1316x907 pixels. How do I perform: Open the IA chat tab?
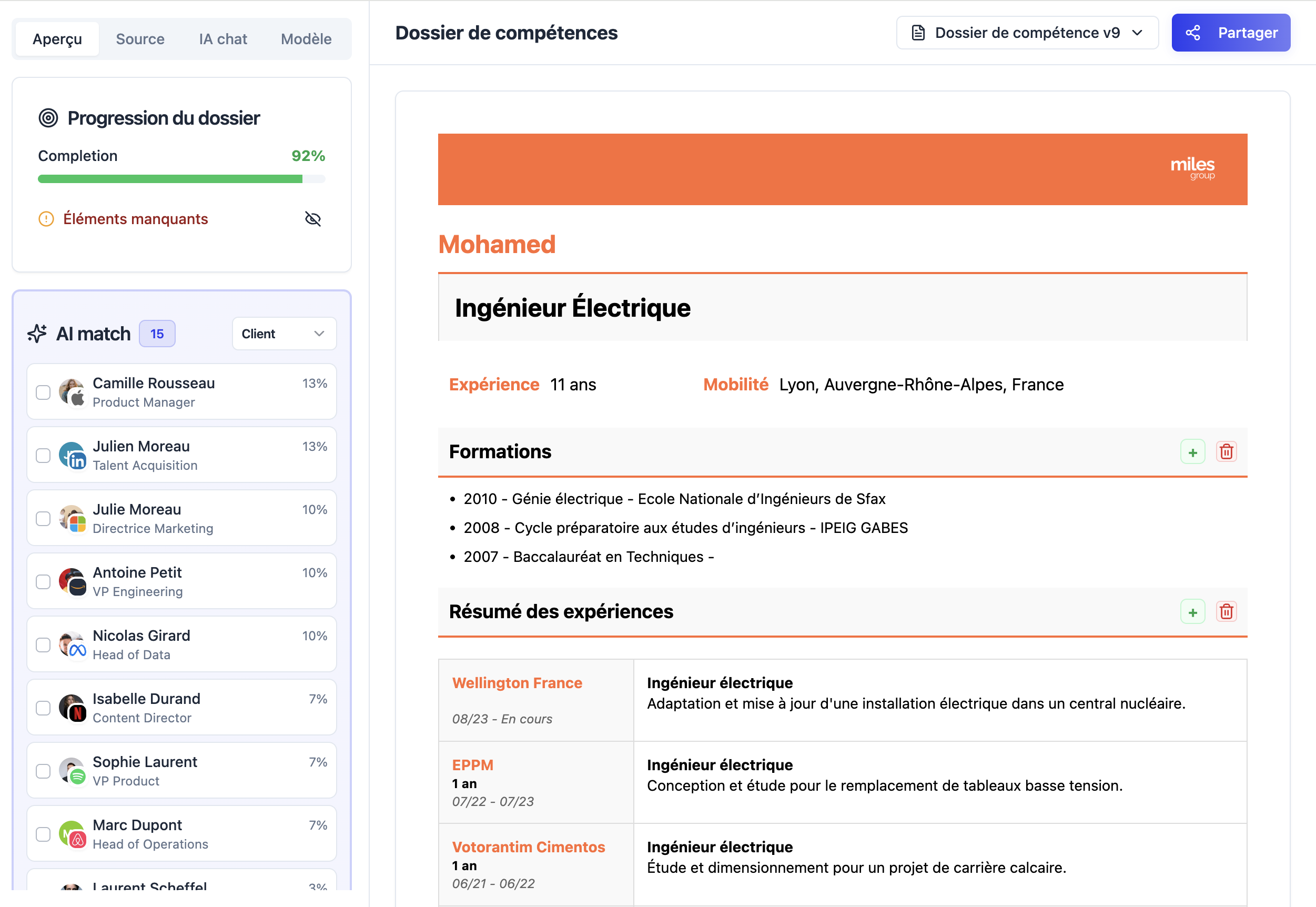pyautogui.click(x=222, y=39)
